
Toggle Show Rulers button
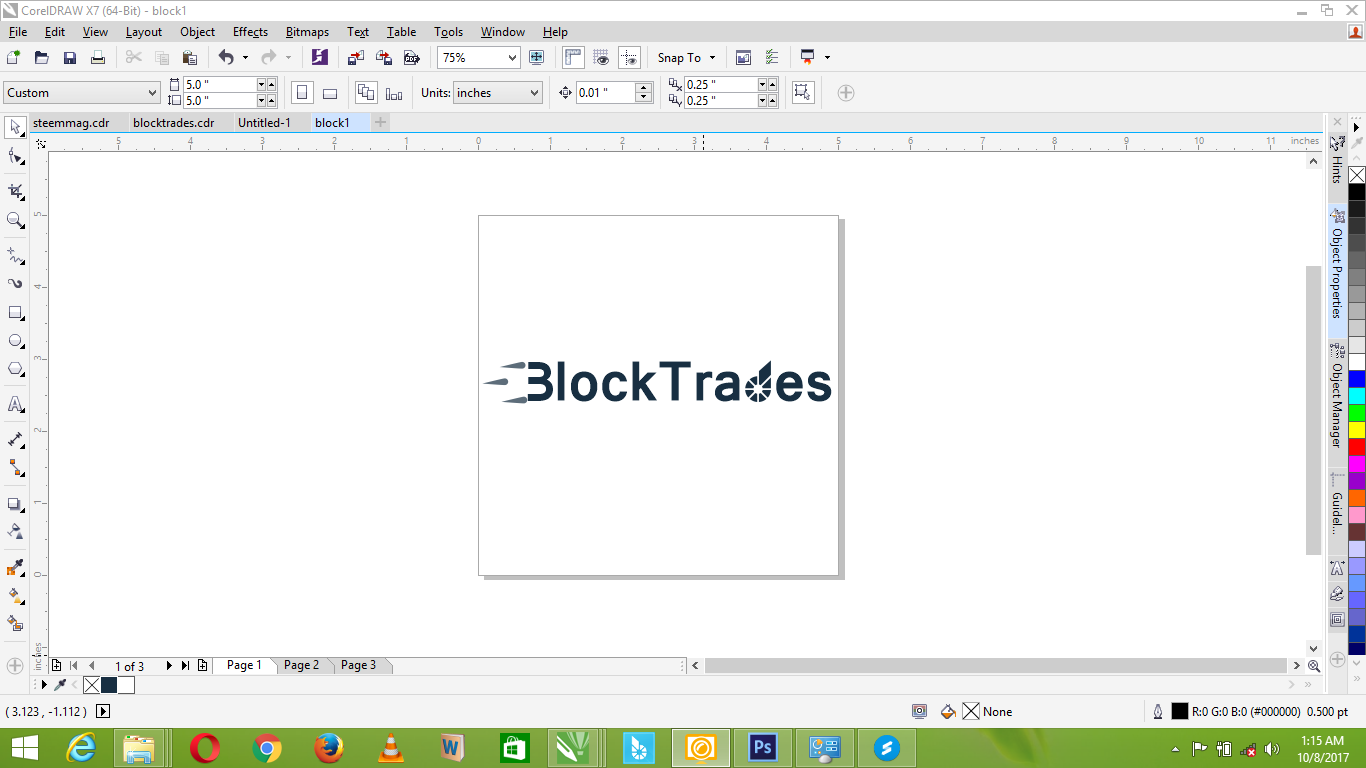coord(573,58)
